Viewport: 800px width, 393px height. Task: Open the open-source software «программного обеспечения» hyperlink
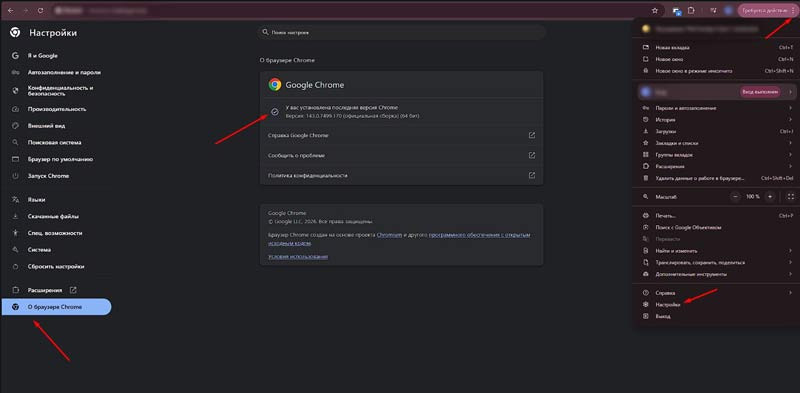(479, 235)
